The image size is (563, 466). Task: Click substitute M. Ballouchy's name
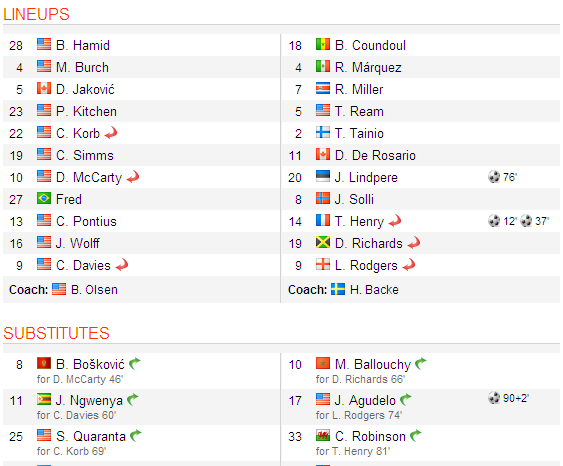[x=373, y=364]
